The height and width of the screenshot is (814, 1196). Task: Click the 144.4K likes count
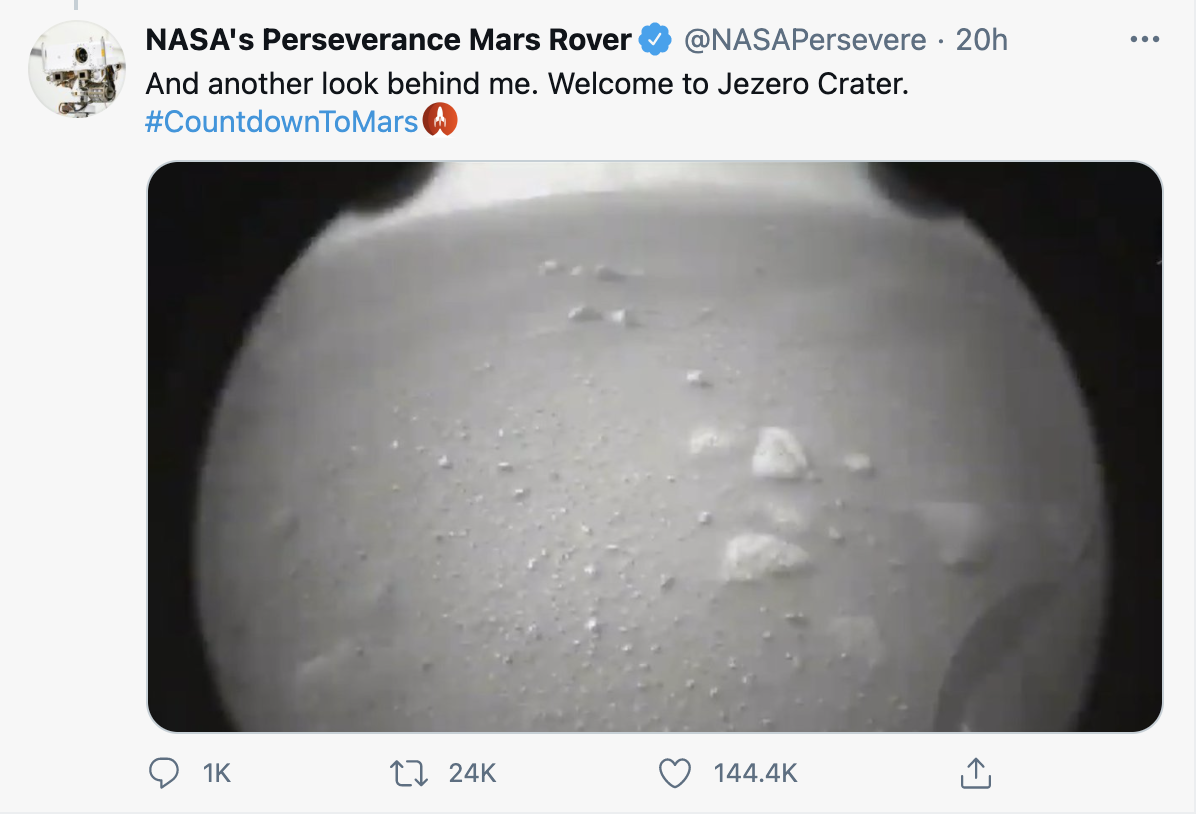pos(755,773)
